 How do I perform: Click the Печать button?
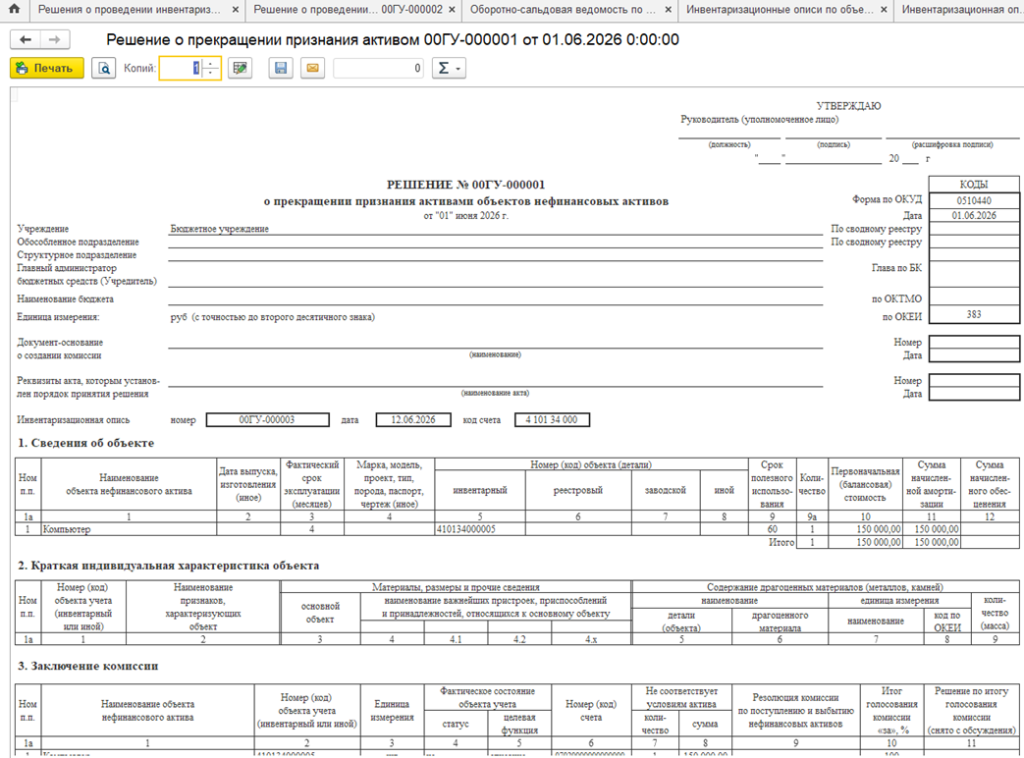tap(47, 68)
